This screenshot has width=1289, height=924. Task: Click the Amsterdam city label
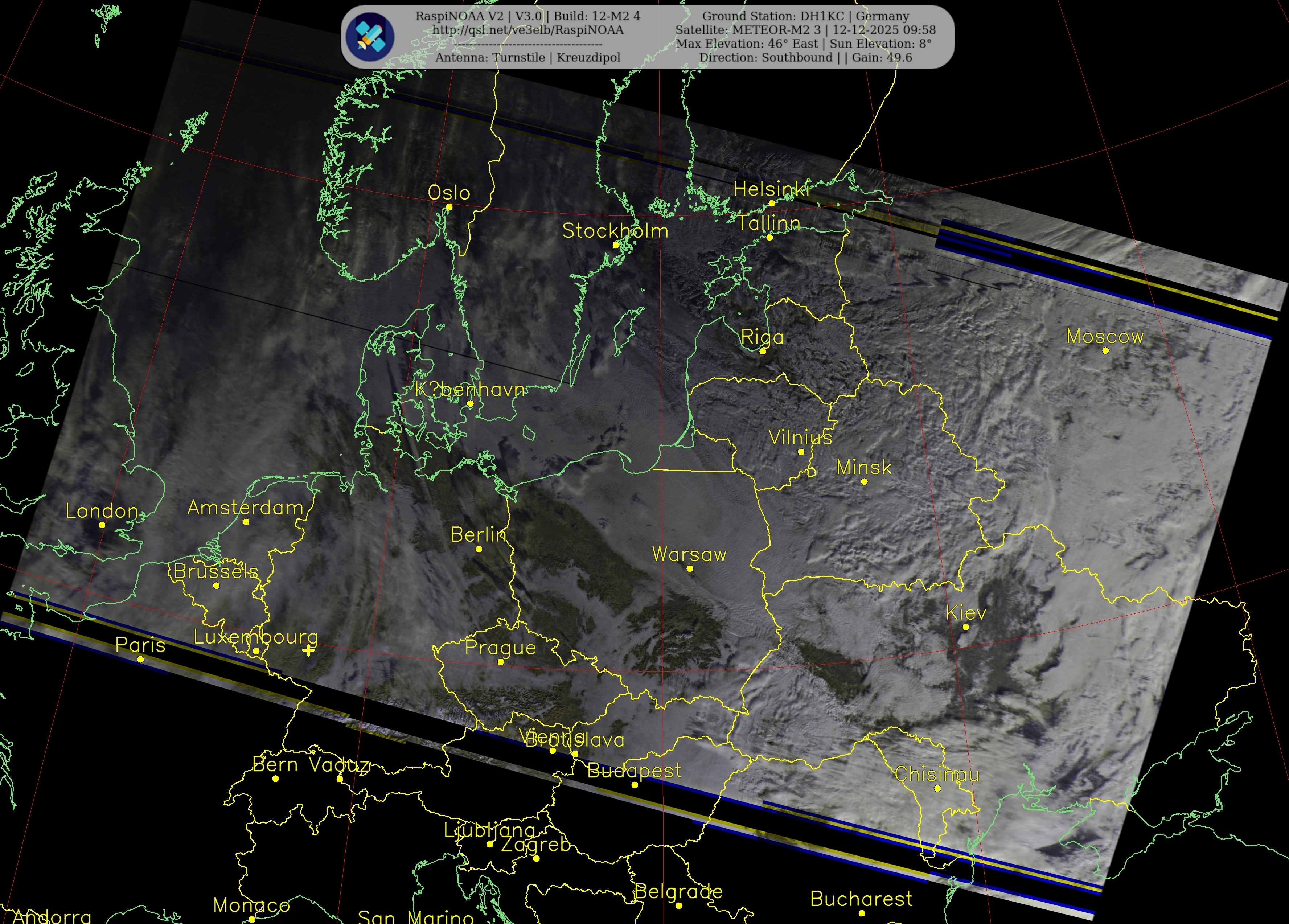click(245, 508)
